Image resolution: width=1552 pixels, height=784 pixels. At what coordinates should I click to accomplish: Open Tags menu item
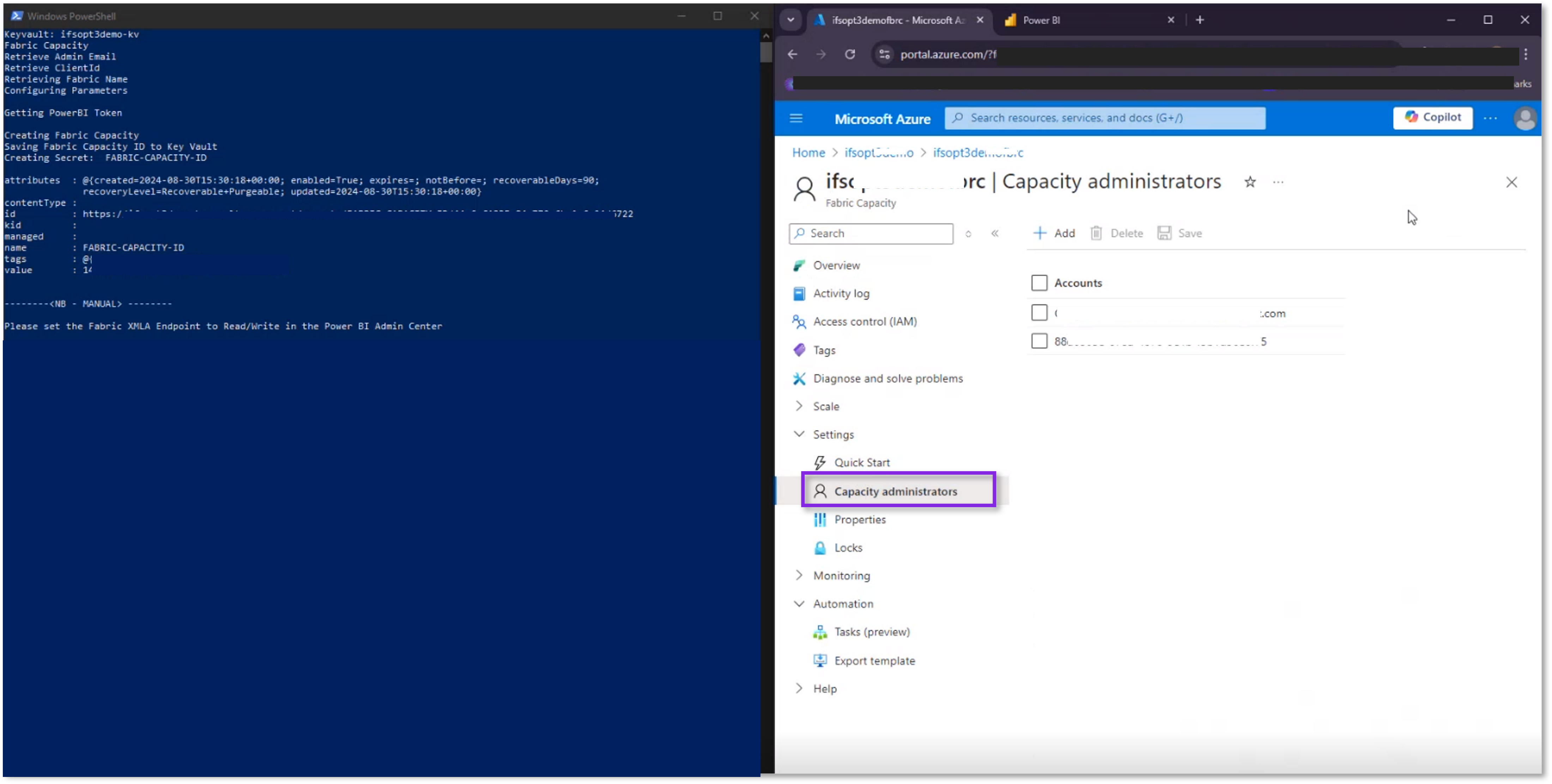point(824,350)
